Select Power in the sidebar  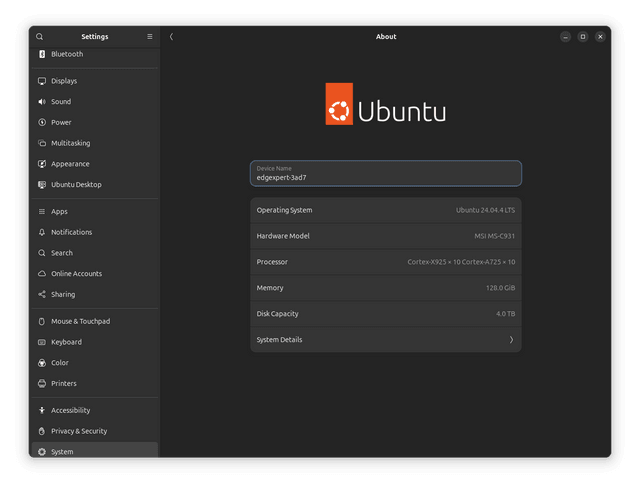click(95, 122)
